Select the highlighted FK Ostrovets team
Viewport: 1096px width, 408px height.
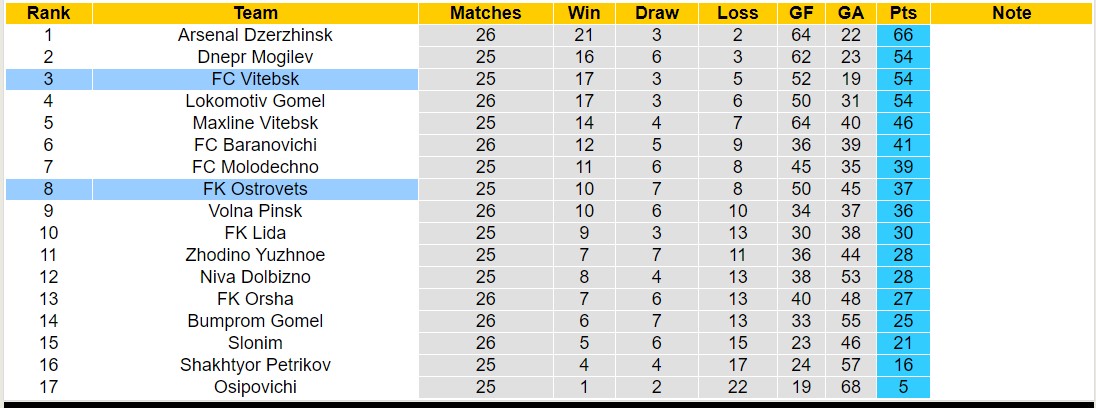pyautogui.click(x=255, y=189)
